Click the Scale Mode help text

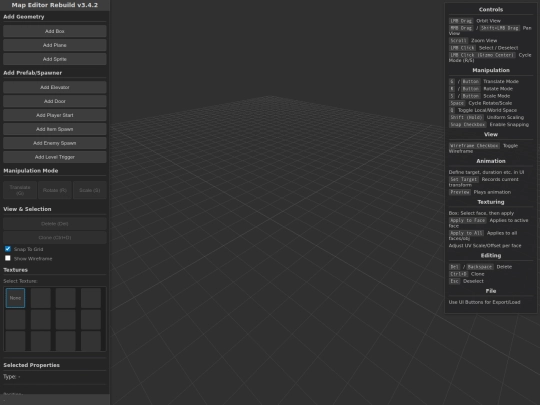[x=497, y=96]
